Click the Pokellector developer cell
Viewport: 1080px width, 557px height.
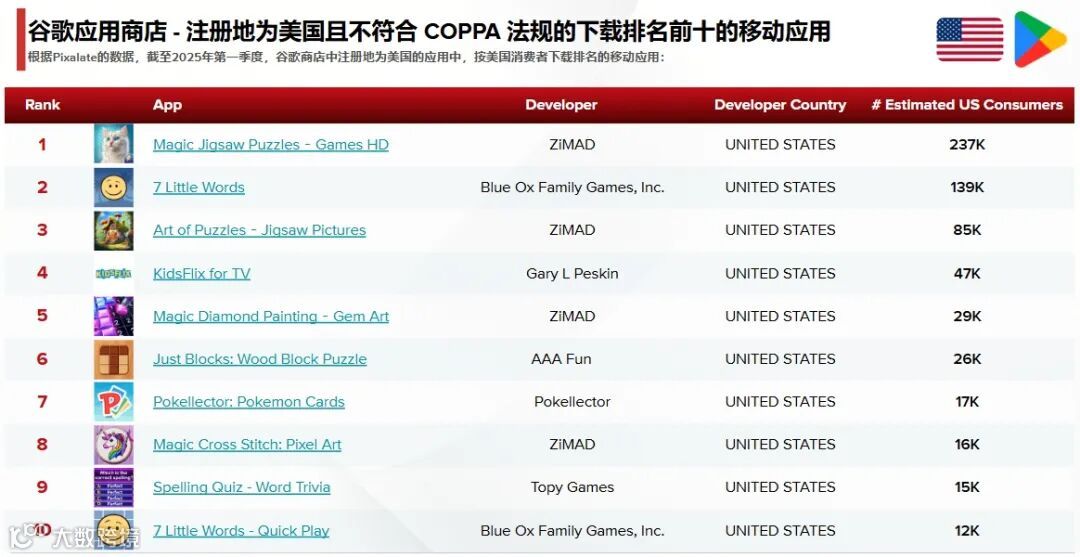[x=572, y=401]
